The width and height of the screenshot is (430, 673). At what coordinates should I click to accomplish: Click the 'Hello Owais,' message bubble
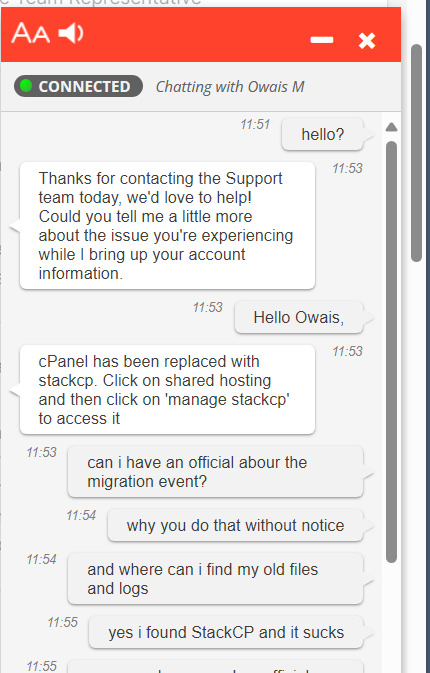click(299, 318)
